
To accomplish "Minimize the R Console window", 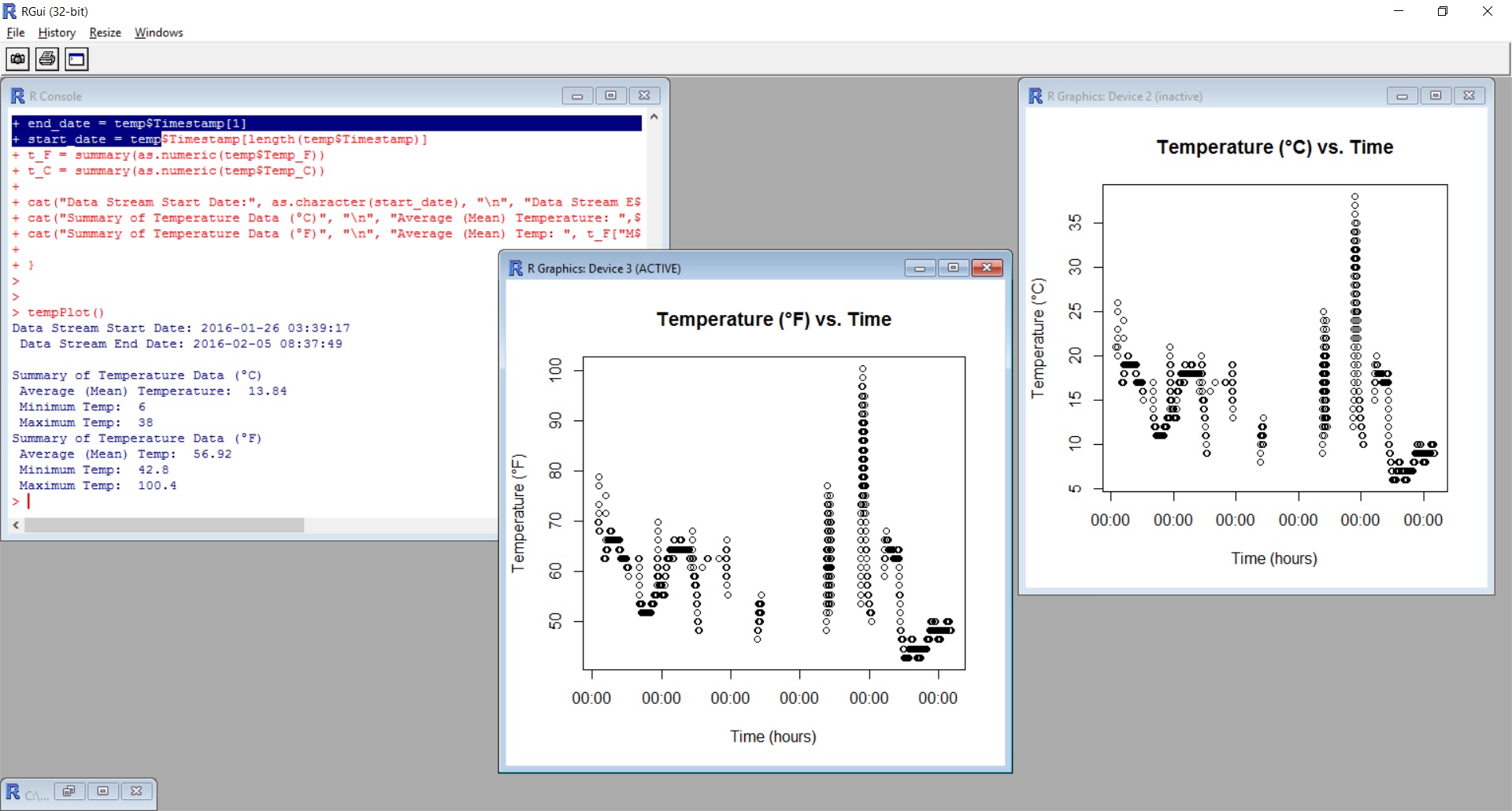I will click(577, 95).
